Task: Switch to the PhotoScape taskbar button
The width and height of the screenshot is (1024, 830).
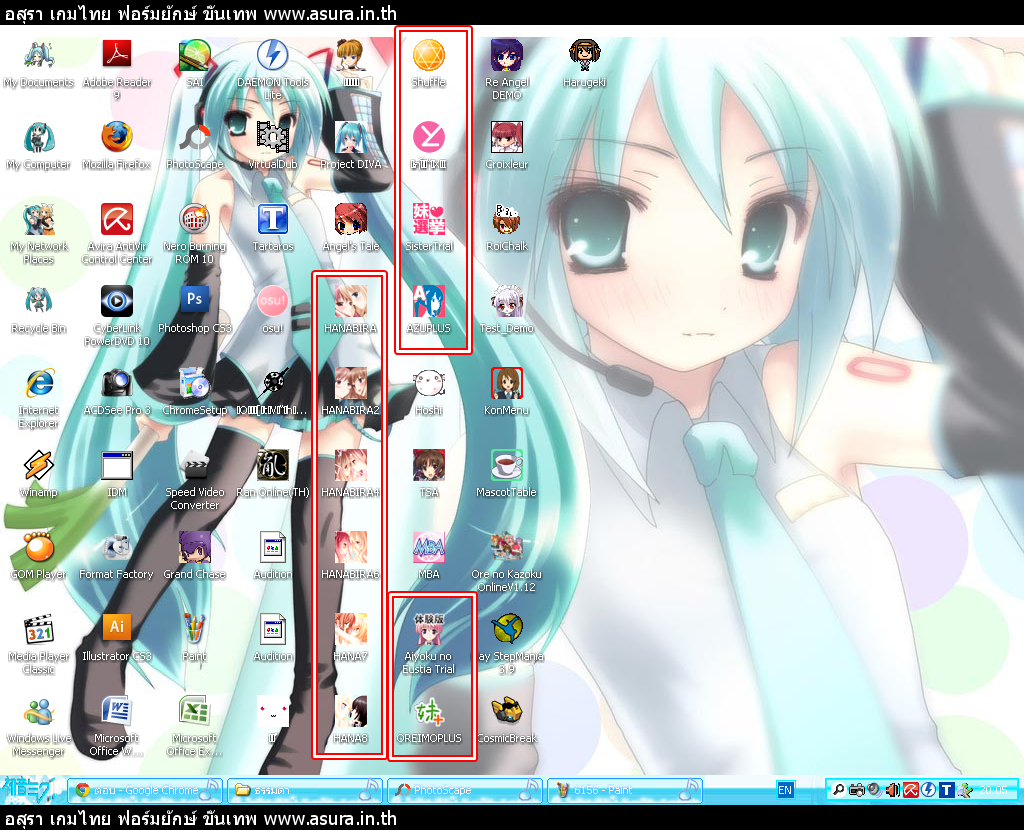Action: click(x=464, y=790)
